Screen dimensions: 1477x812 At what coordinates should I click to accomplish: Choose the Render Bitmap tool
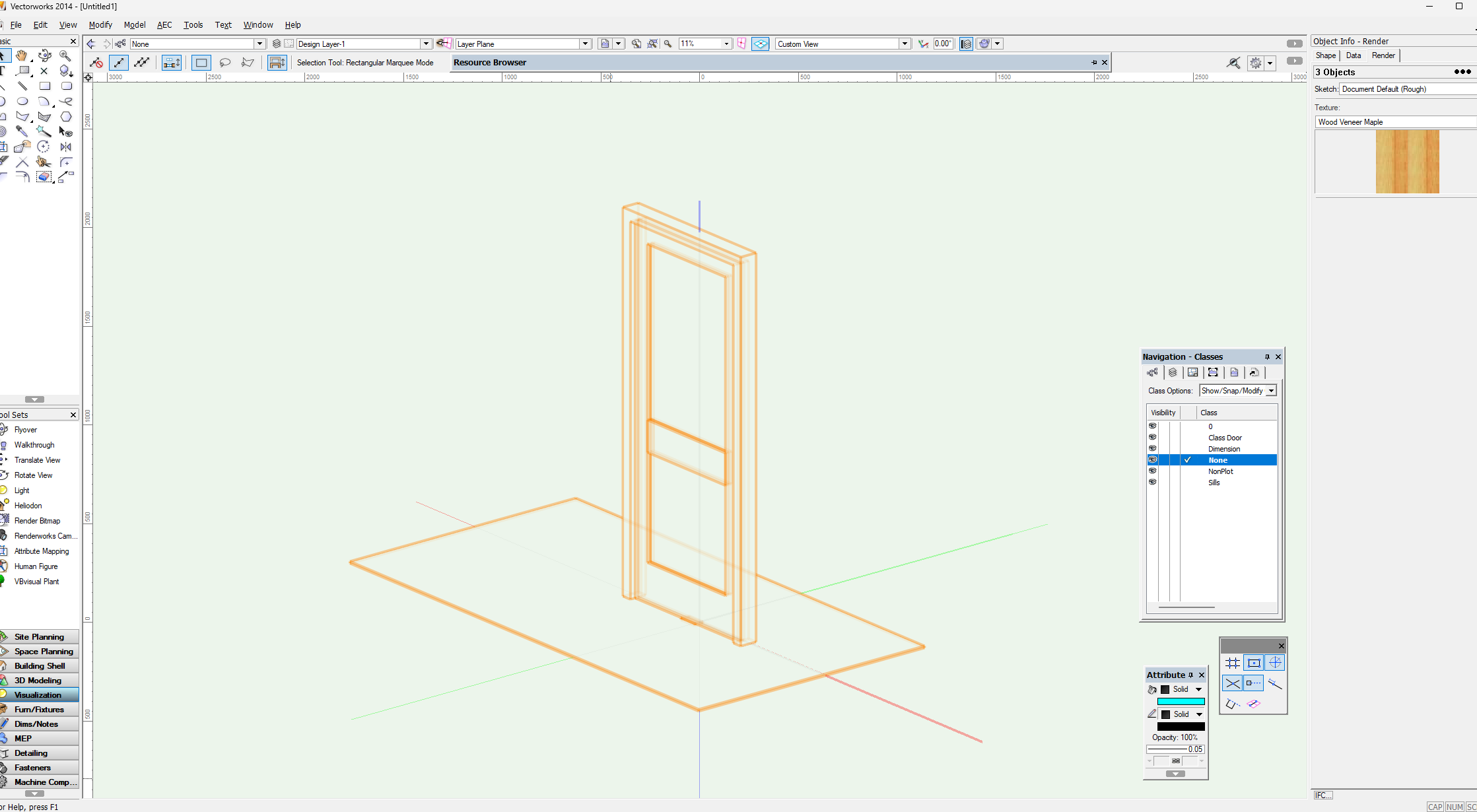[x=37, y=521]
